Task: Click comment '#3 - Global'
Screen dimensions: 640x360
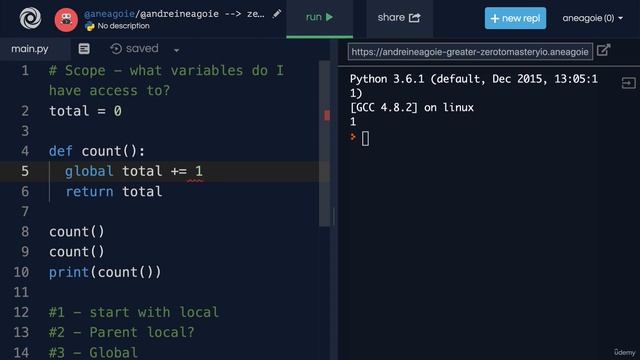Action: point(93,352)
